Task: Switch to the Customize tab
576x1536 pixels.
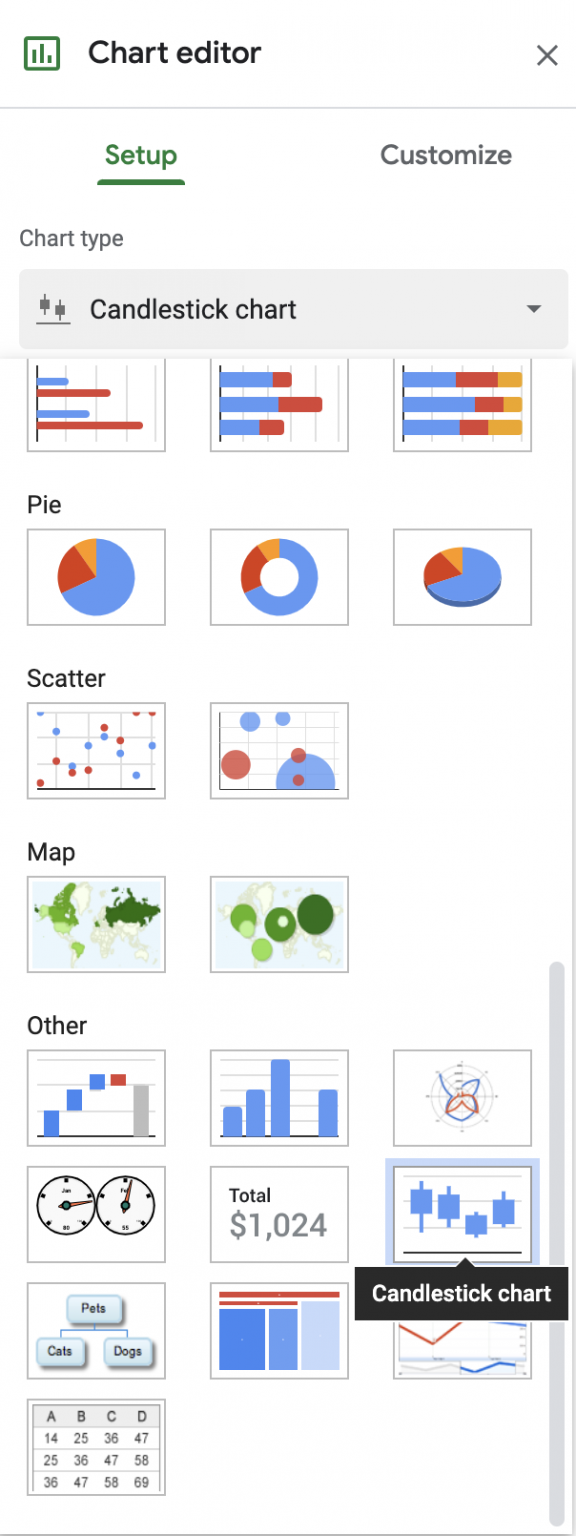Action: pyautogui.click(x=446, y=155)
